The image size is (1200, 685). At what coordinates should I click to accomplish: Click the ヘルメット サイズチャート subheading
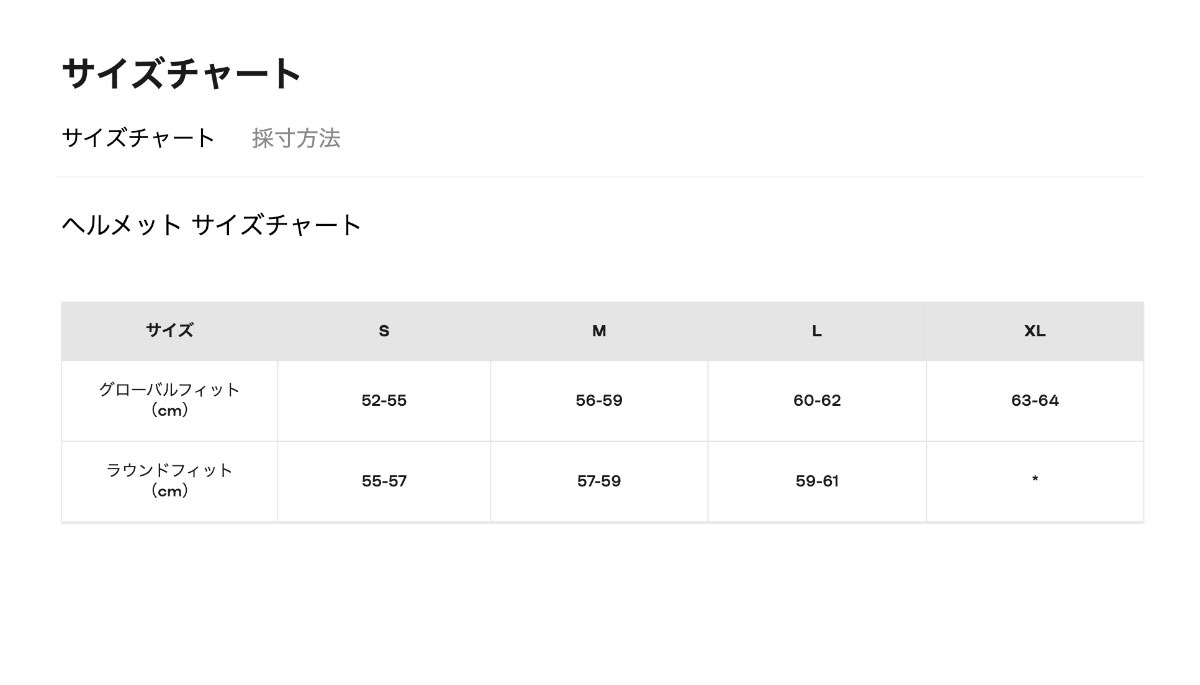point(211,225)
